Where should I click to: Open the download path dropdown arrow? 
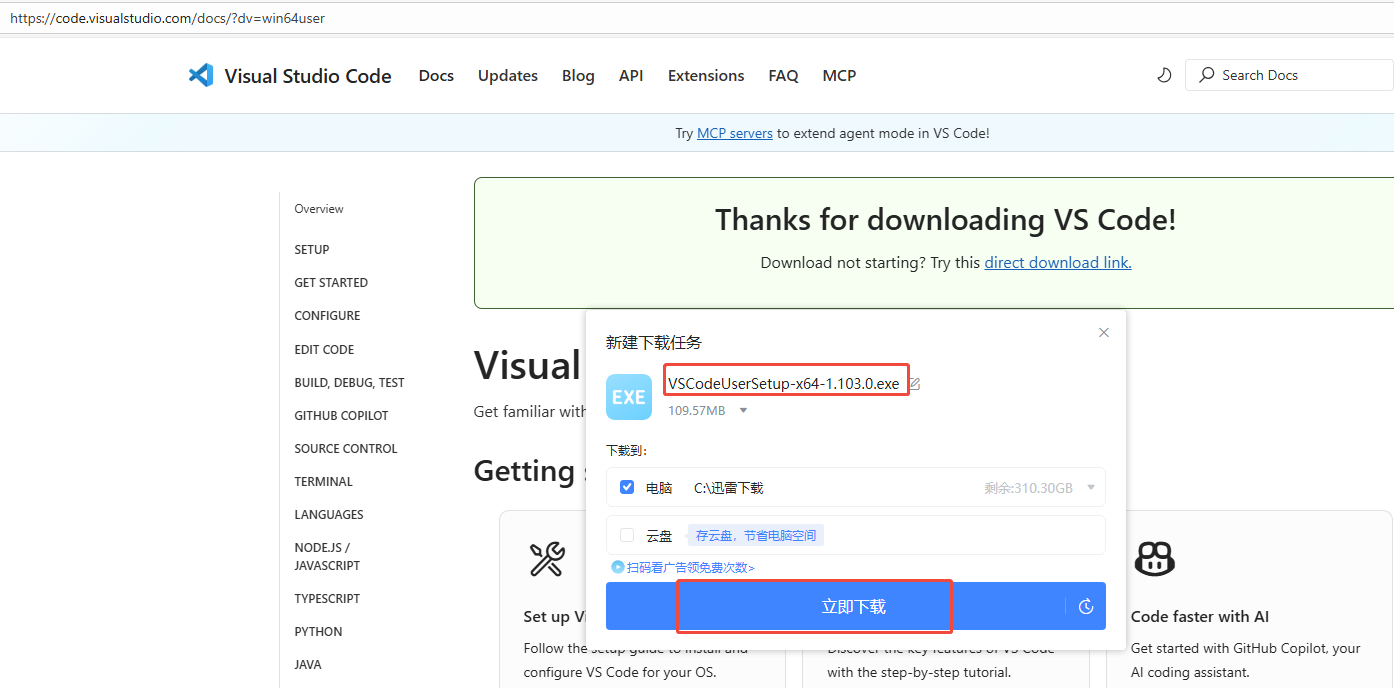click(1090, 488)
